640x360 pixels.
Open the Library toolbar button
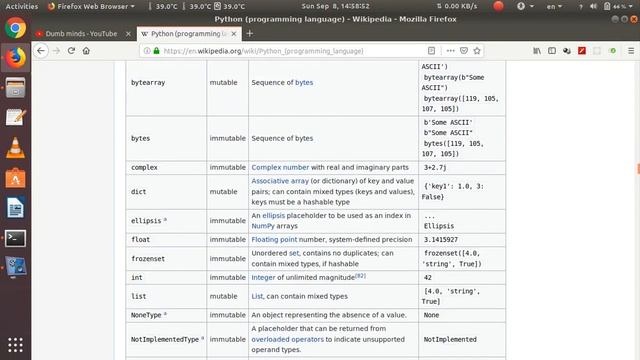(x=537, y=51)
